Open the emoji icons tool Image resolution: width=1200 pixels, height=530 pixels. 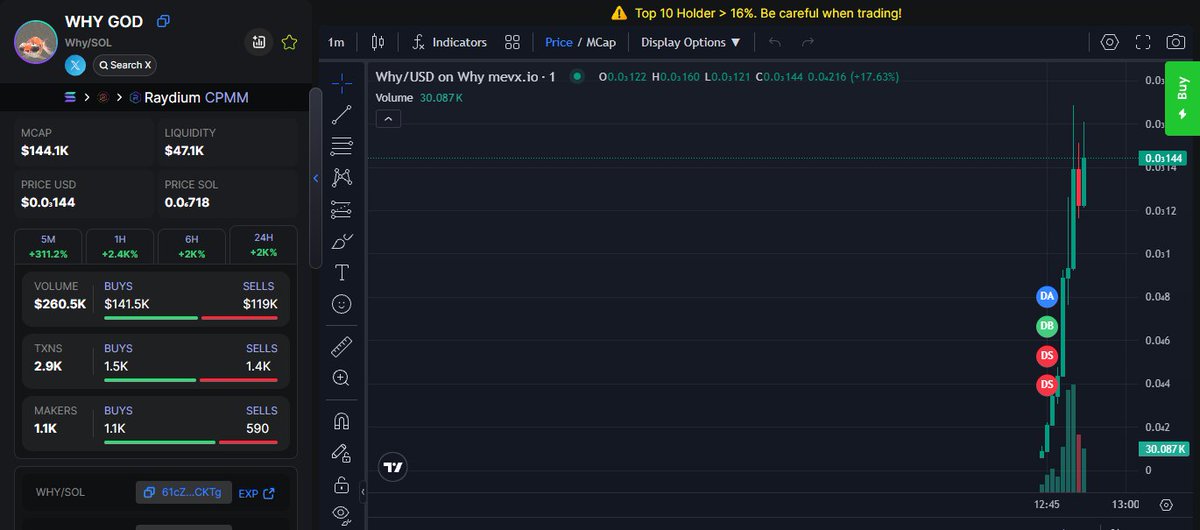(x=342, y=303)
